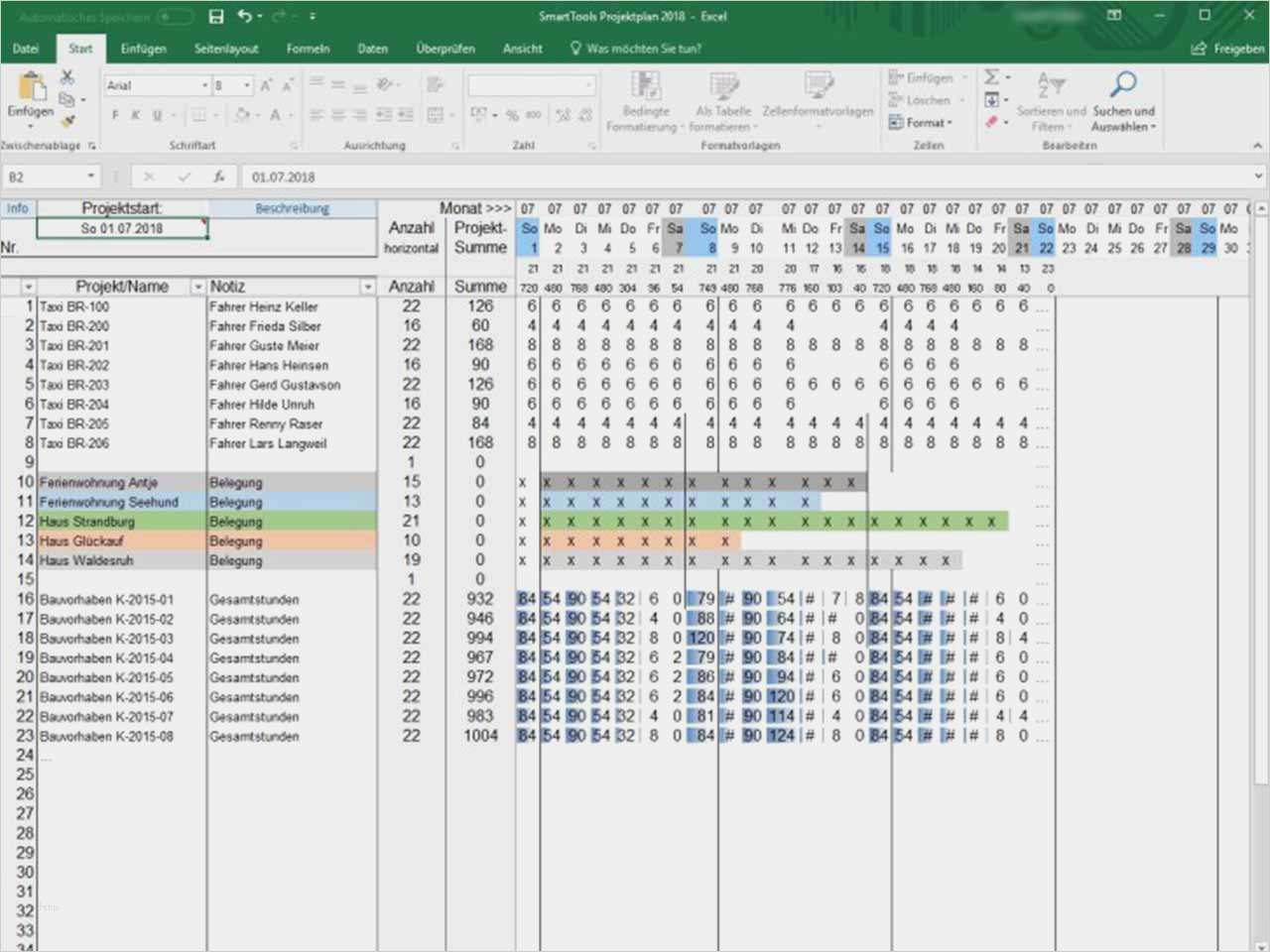Click the Beschreibung button in sheet
1270x952 pixels.
292,209
